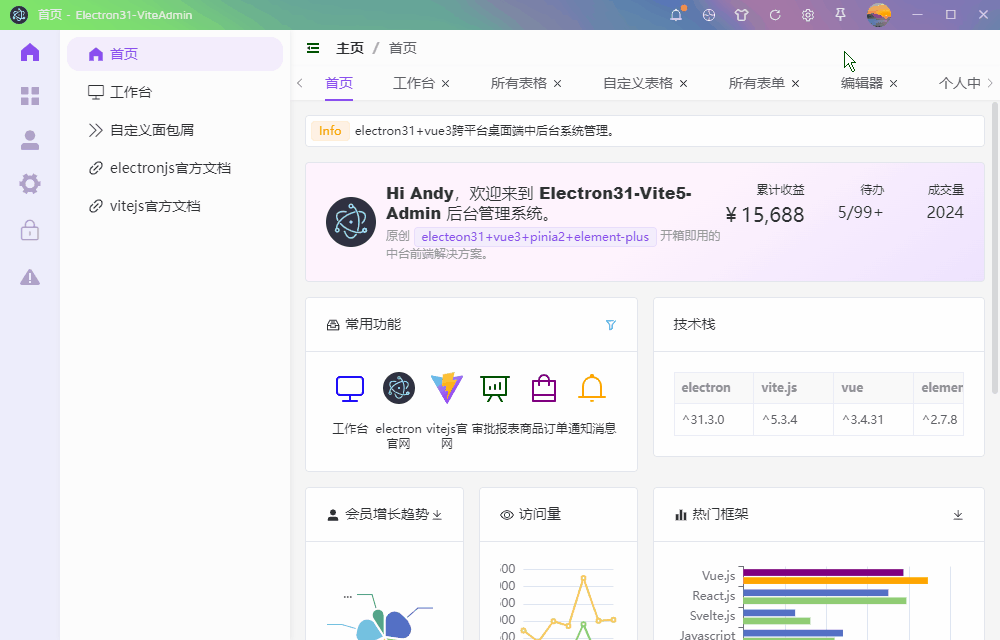
Task: Select the grid components icon in rail
Action: 30,96
